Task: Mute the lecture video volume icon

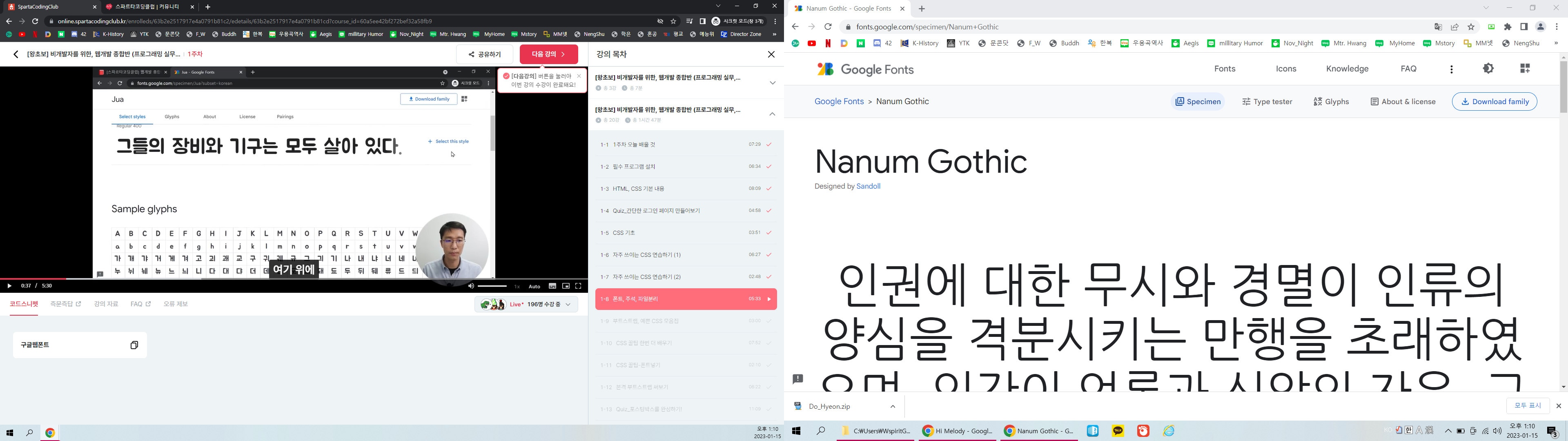Action: (470, 286)
